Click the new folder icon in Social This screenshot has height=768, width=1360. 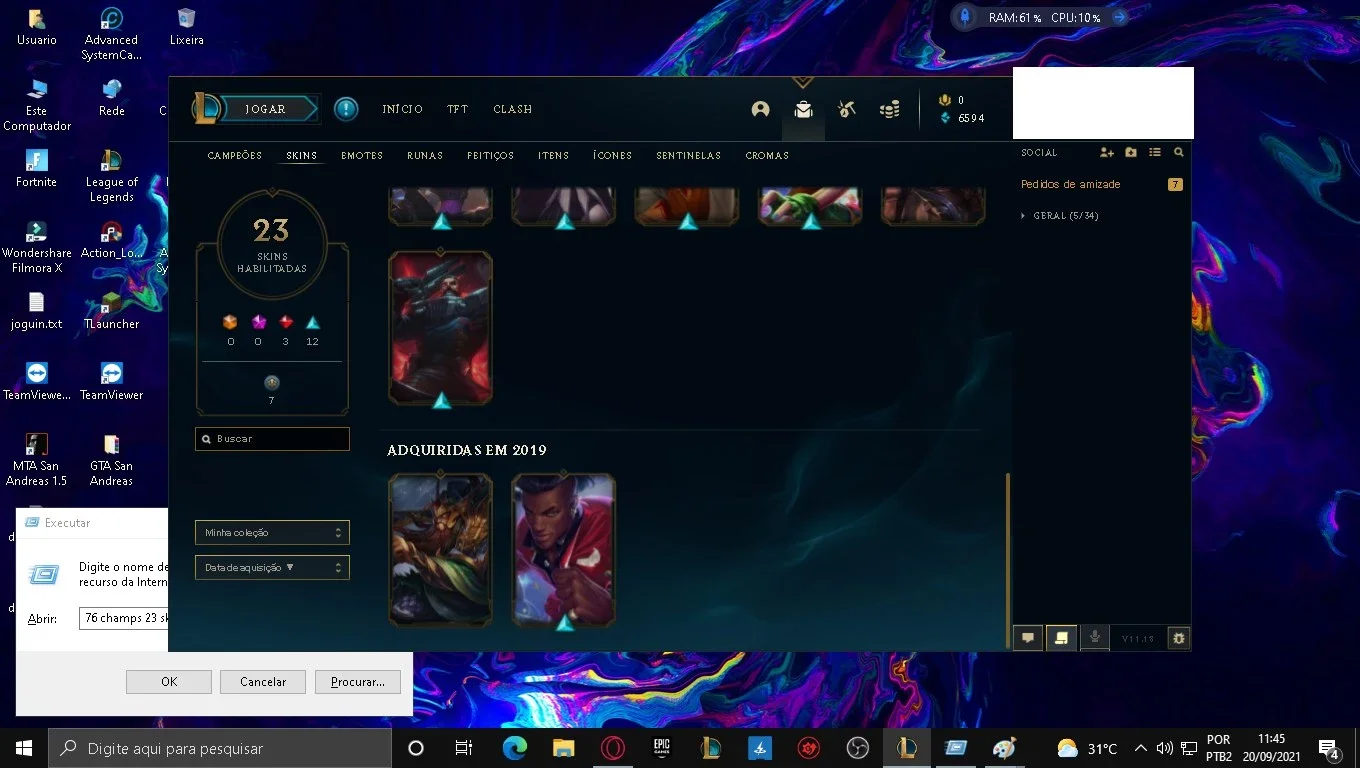click(1131, 152)
